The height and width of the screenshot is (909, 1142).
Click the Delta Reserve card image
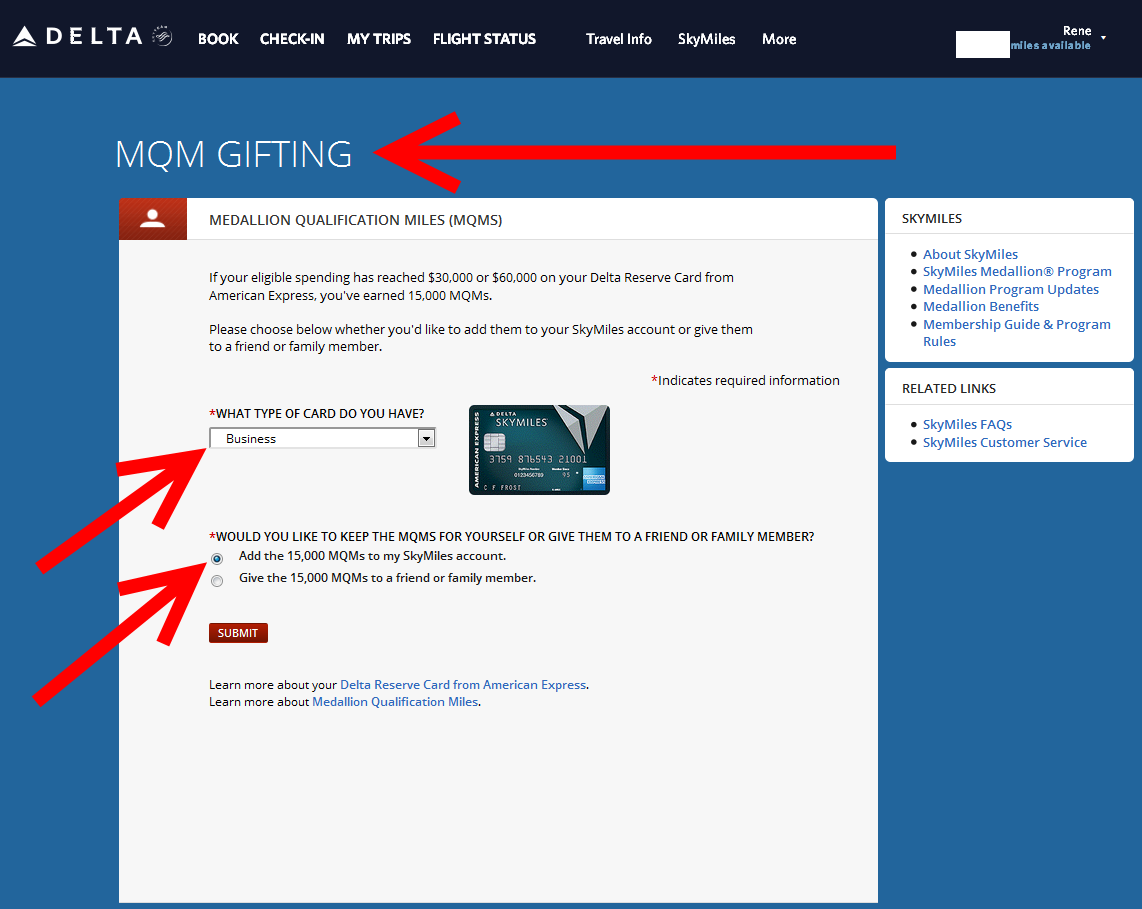(x=539, y=450)
